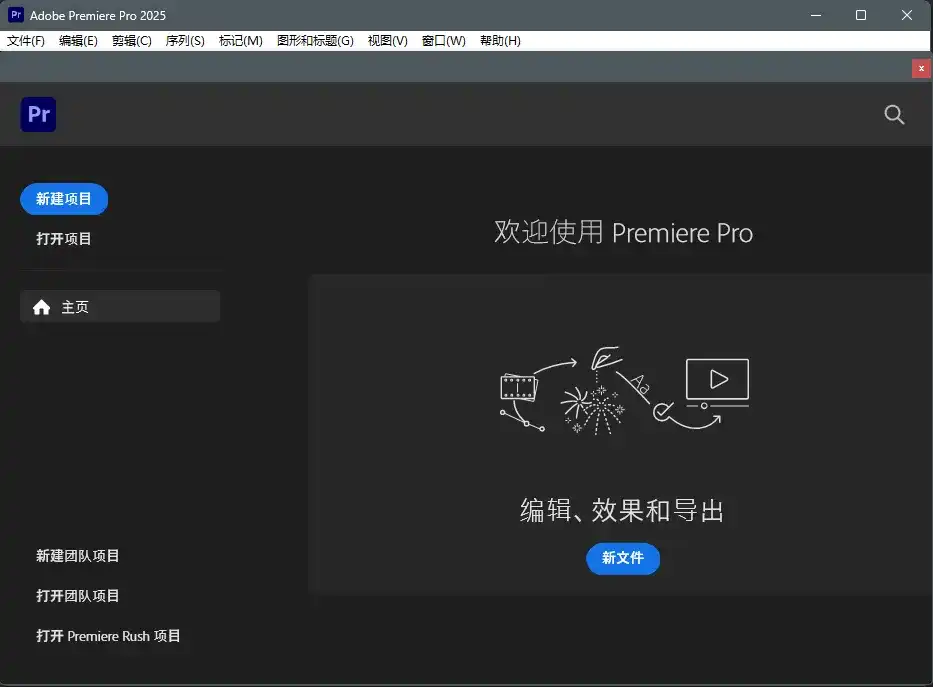Open the 图形和标题 menu
933x687 pixels.
313,40
